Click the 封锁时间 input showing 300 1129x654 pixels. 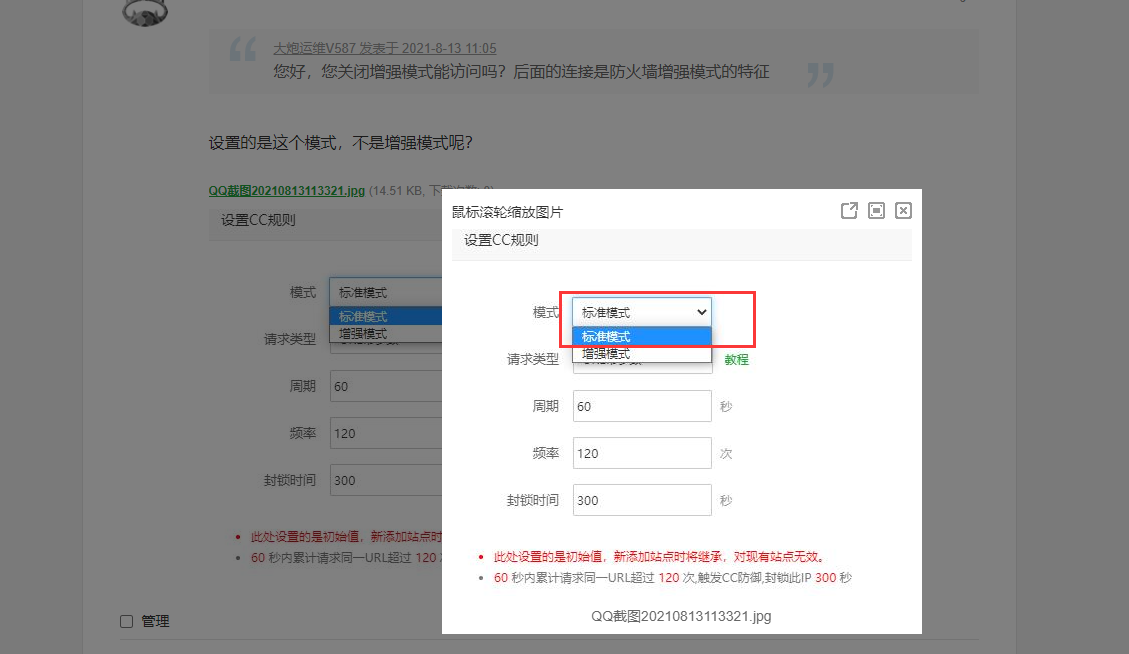(641, 499)
